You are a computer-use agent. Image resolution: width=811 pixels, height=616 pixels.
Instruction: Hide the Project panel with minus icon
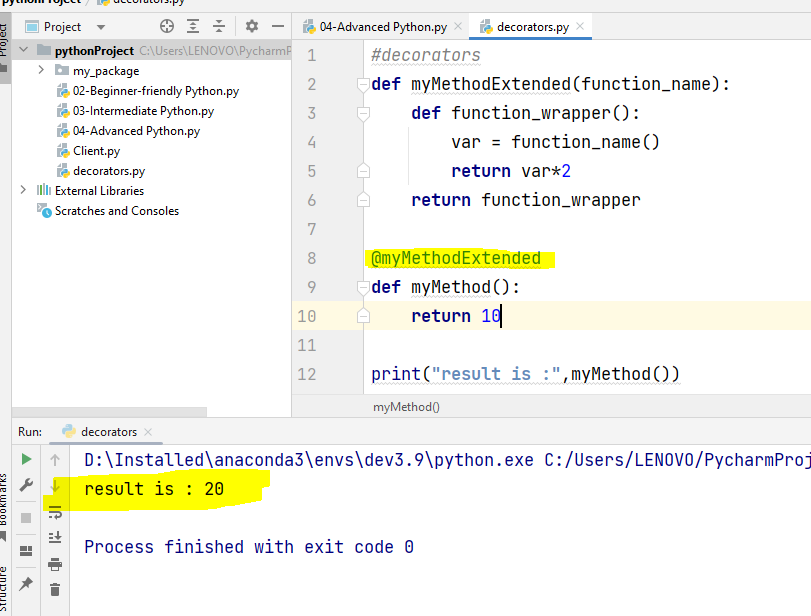(x=278, y=26)
